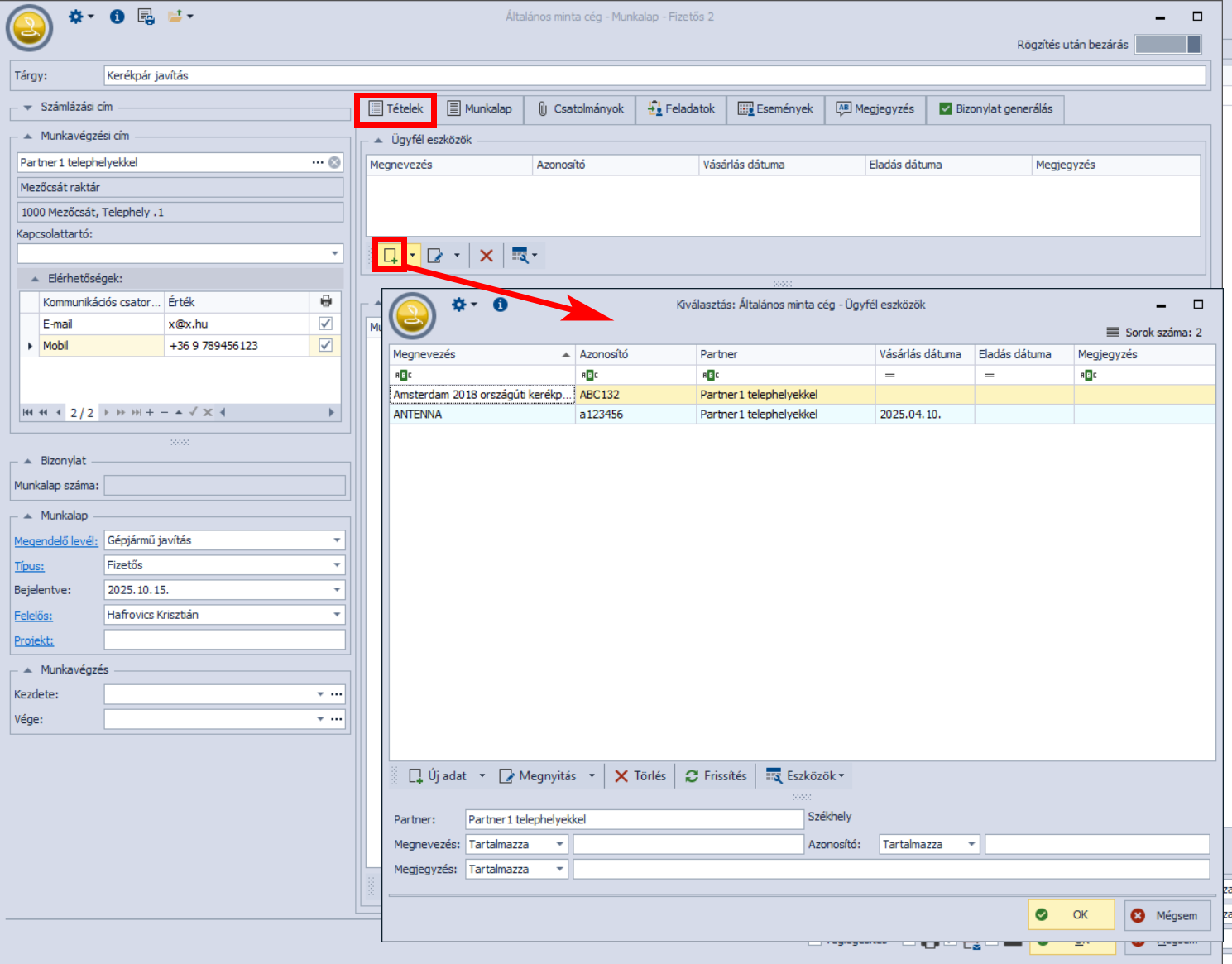The width and height of the screenshot is (1232, 964).
Task: Open the Típus dropdown showing Fizetős
Action: (x=337, y=565)
